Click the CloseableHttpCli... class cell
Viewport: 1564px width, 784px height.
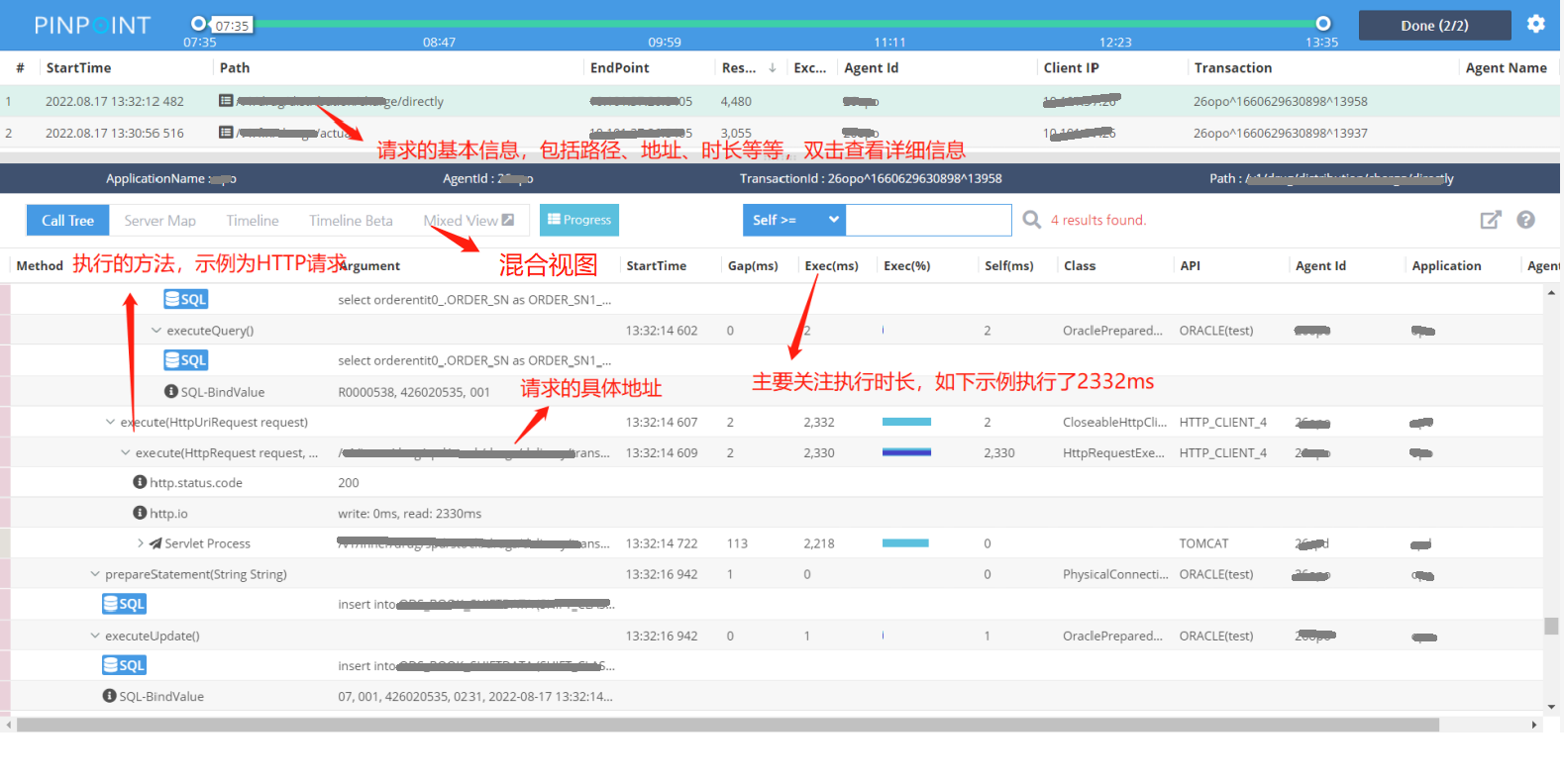[x=1114, y=422]
